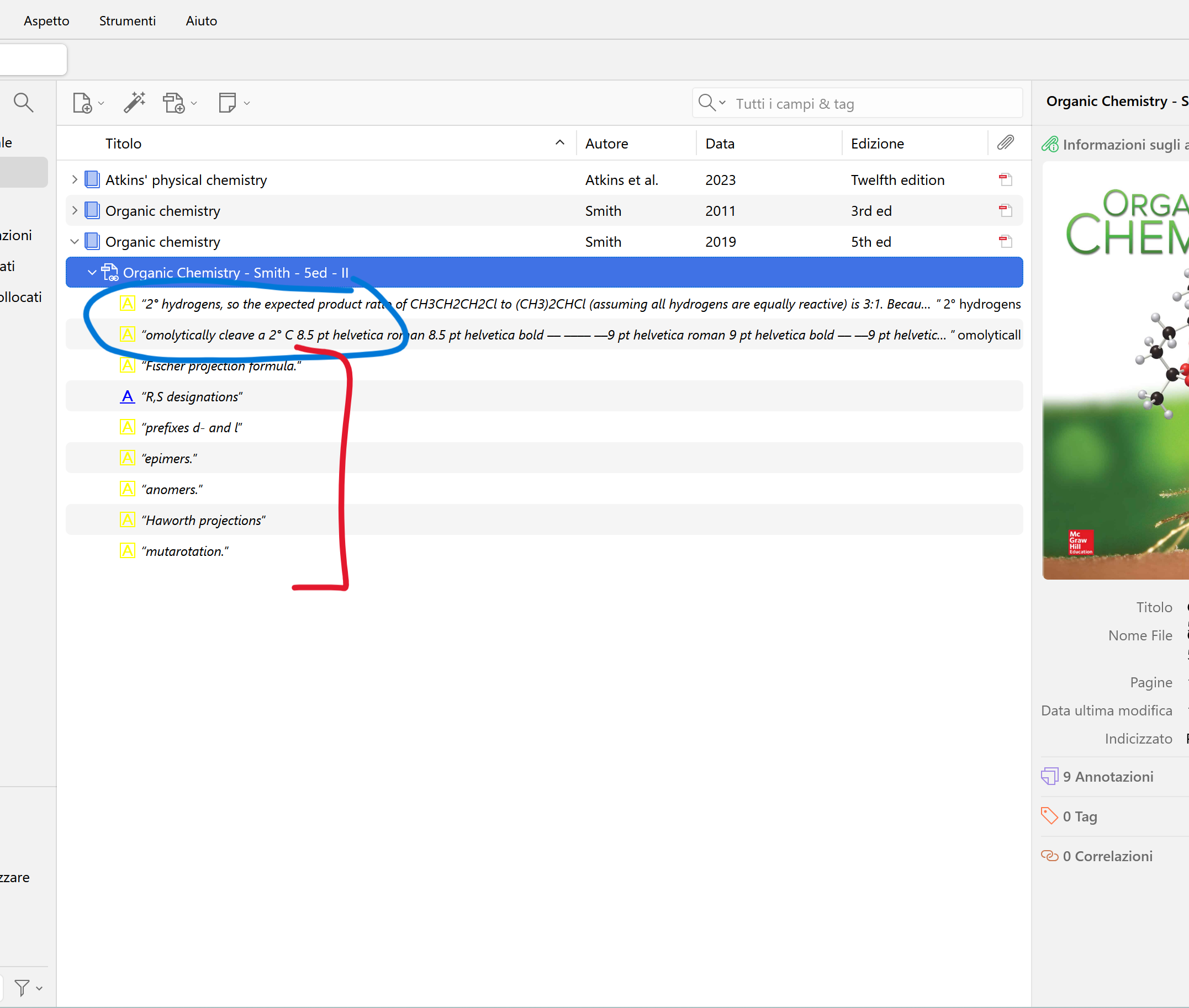Open the 9 Annotazioni section

[1108, 777]
